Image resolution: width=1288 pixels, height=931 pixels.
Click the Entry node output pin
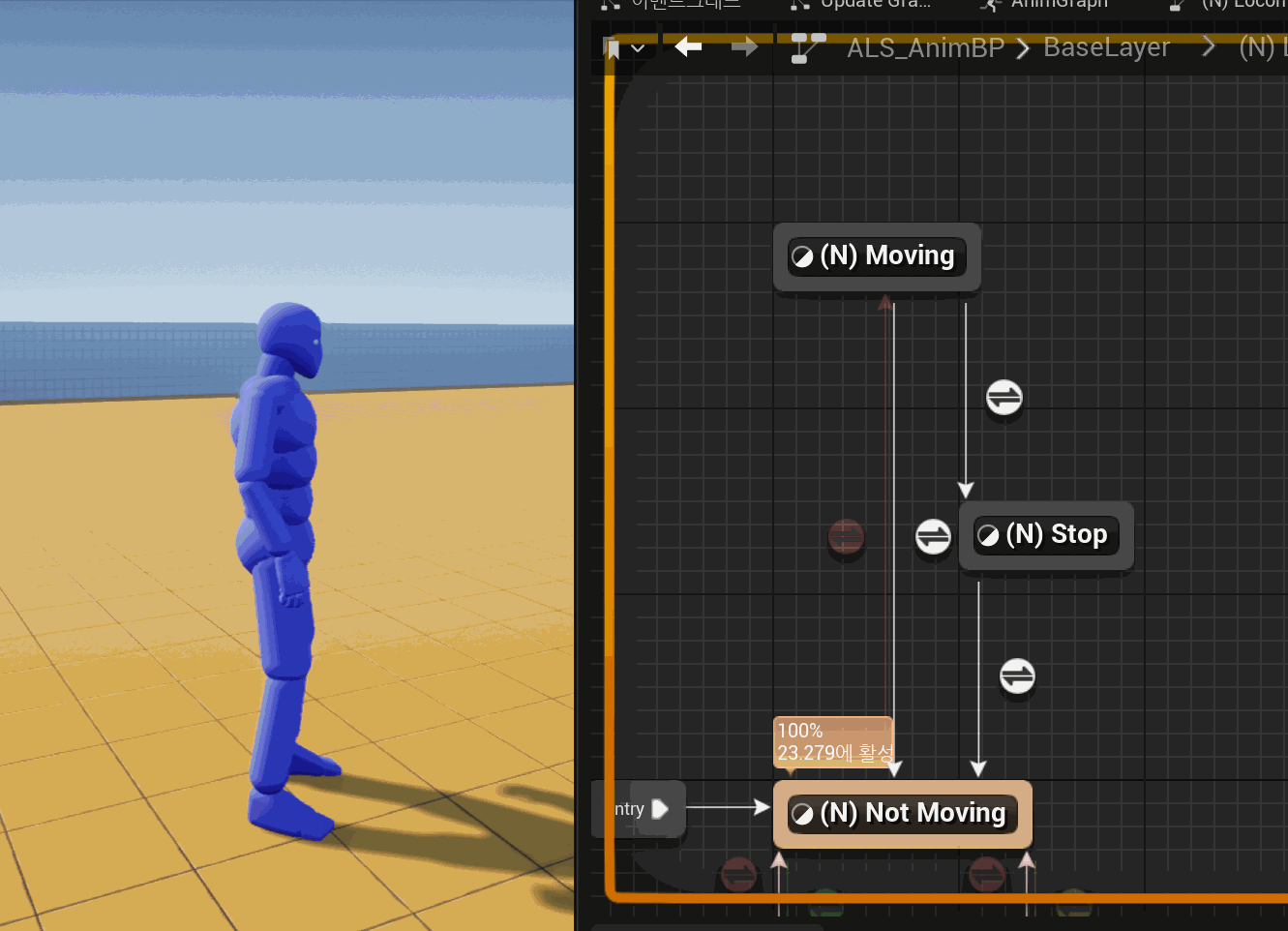point(660,809)
